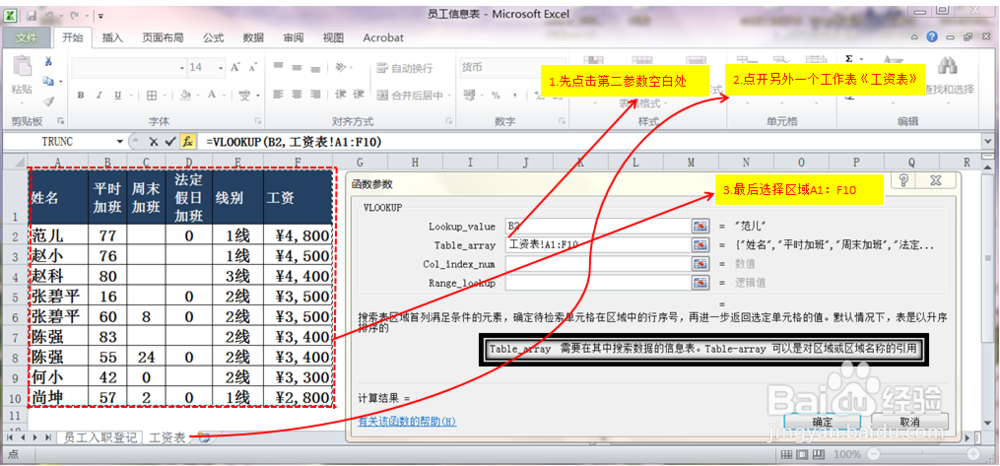The height and width of the screenshot is (466, 1000).
Task: Center text horizontally in cell
Action: tap(297, 95)
